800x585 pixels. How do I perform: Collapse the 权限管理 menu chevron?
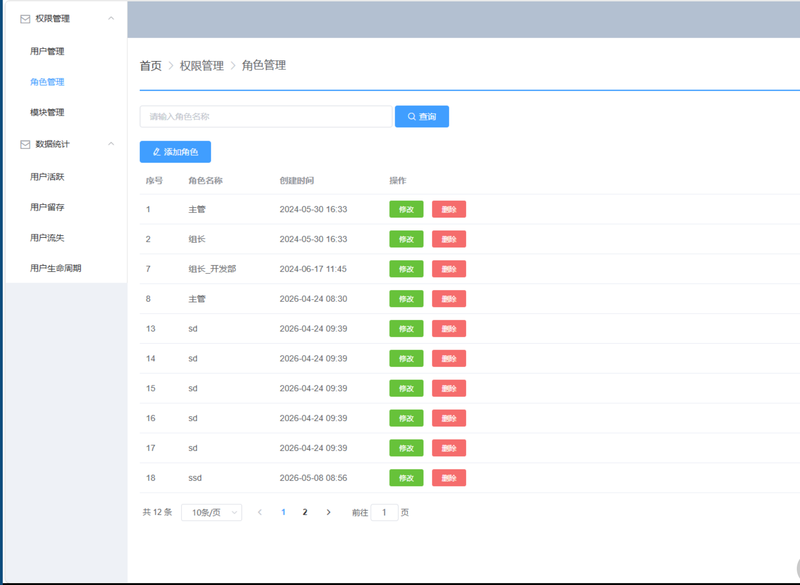click(x=111, y=18)
